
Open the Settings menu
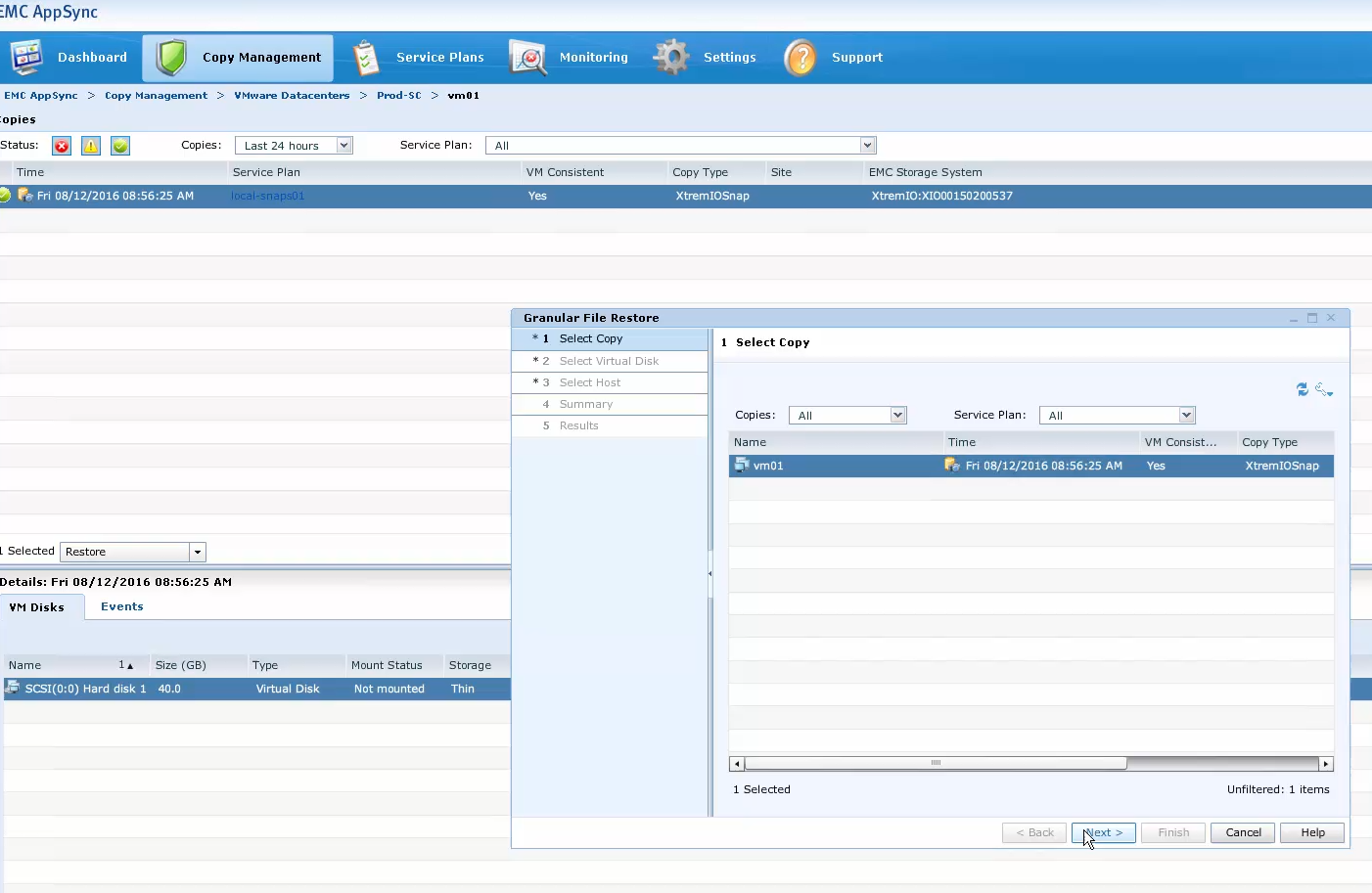tap(730, 58)
